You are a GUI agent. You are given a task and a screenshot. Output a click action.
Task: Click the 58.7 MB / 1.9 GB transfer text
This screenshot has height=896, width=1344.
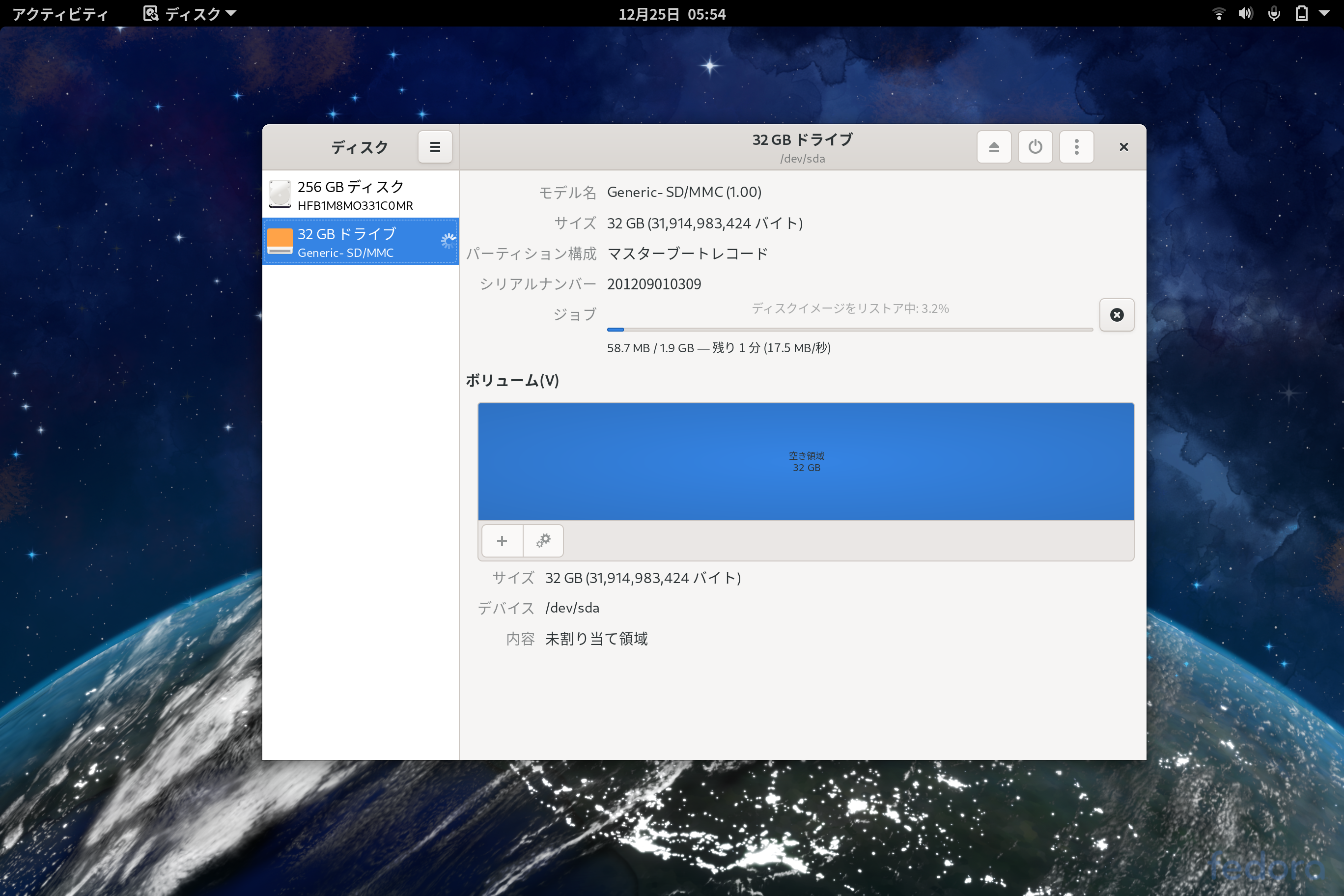718,347
